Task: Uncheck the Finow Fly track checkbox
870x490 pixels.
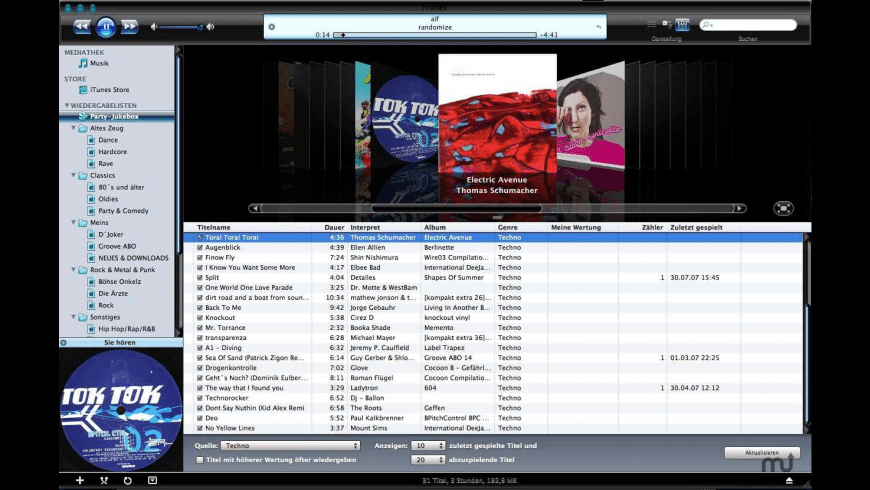Action: coord(200,257)
